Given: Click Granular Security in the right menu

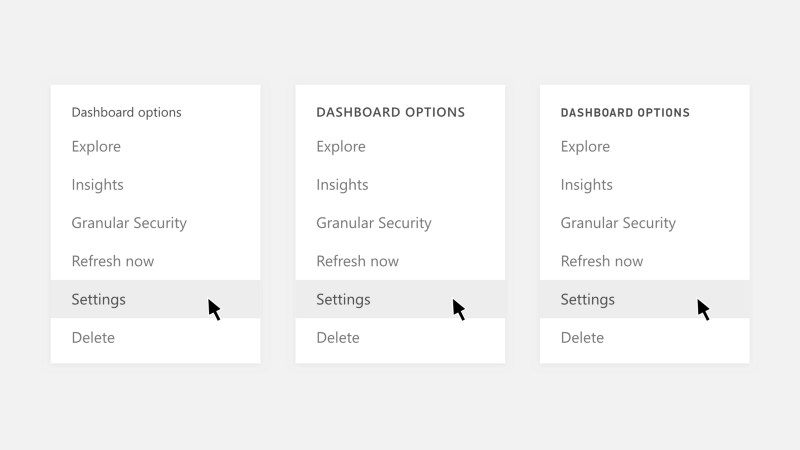Looking at the screenshot, I should (x=618, y=223).
